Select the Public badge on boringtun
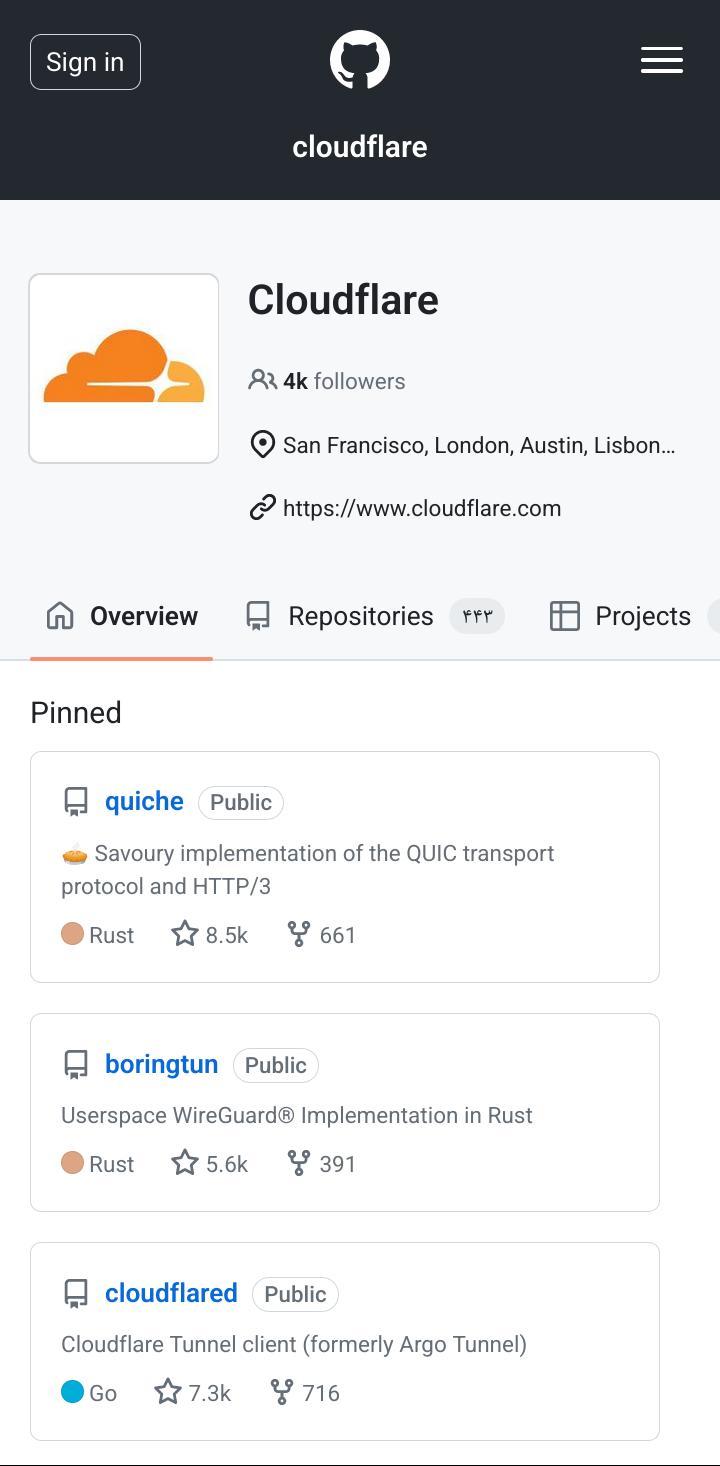720x1466 pixels. 275,1065
